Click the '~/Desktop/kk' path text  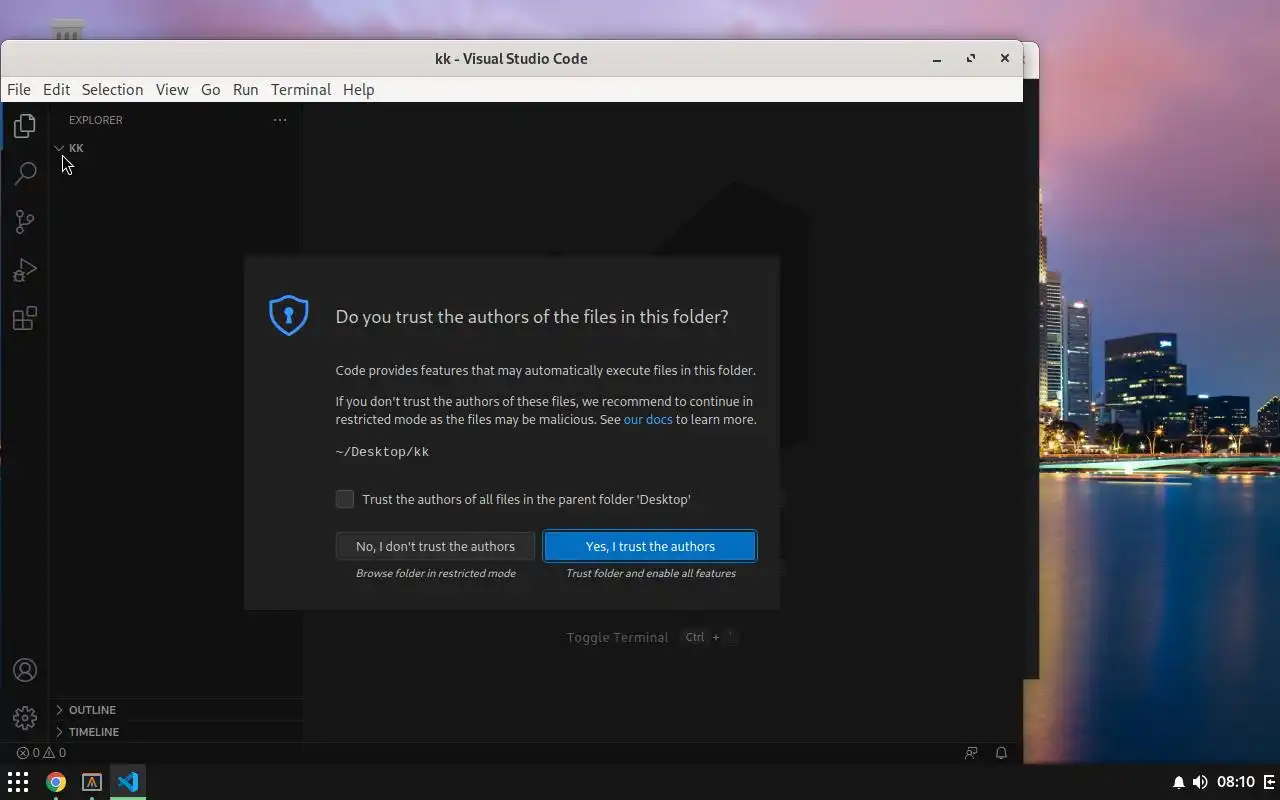tap(382, 452)
